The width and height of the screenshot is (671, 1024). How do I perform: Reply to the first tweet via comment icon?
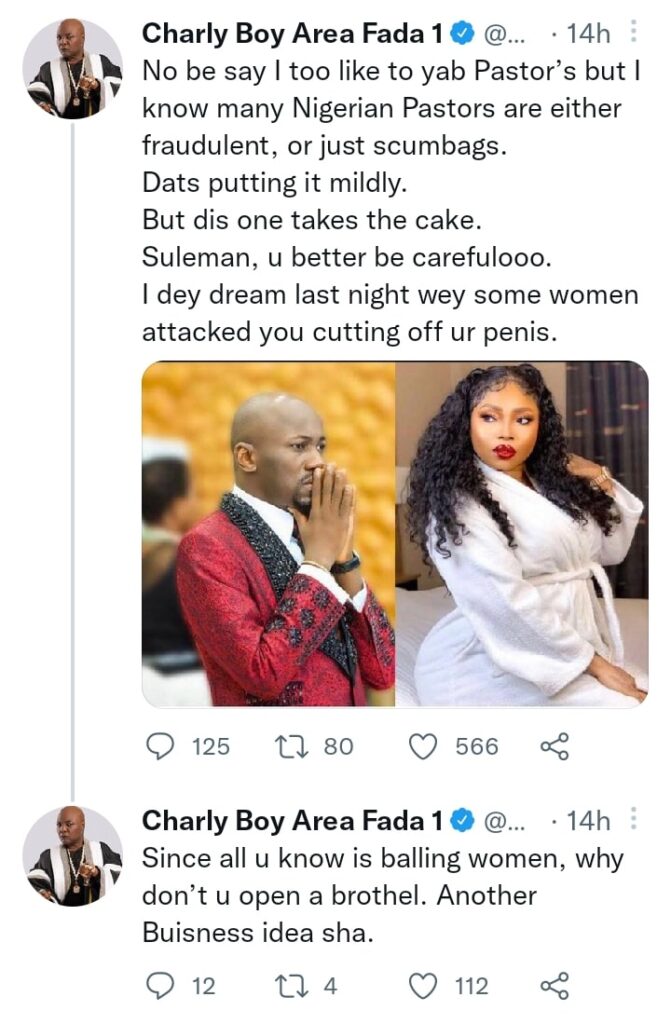[x=160, y=746]
